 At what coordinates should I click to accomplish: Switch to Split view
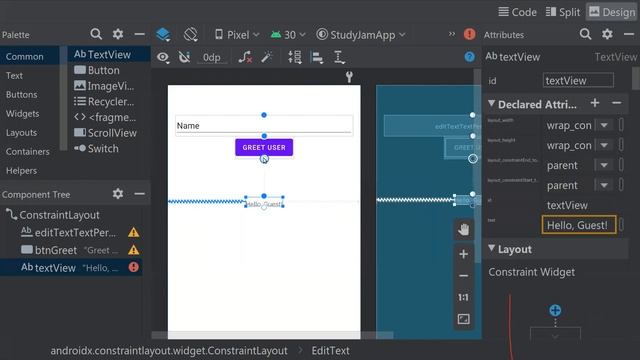tap(562, 12)
